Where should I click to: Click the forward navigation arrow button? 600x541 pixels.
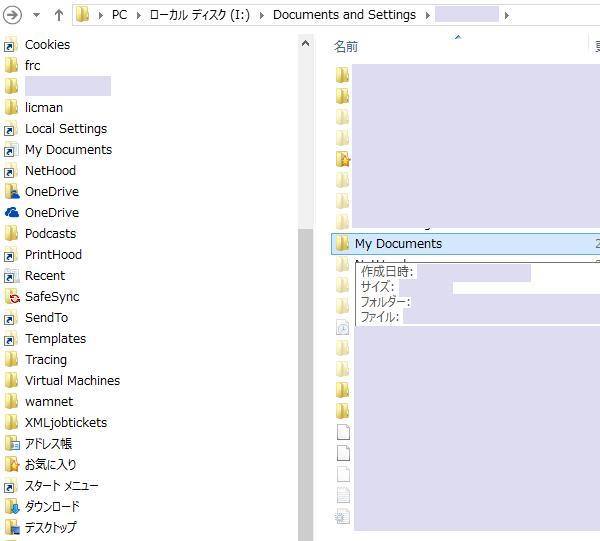pyautogui.click(x=13, y=15)
